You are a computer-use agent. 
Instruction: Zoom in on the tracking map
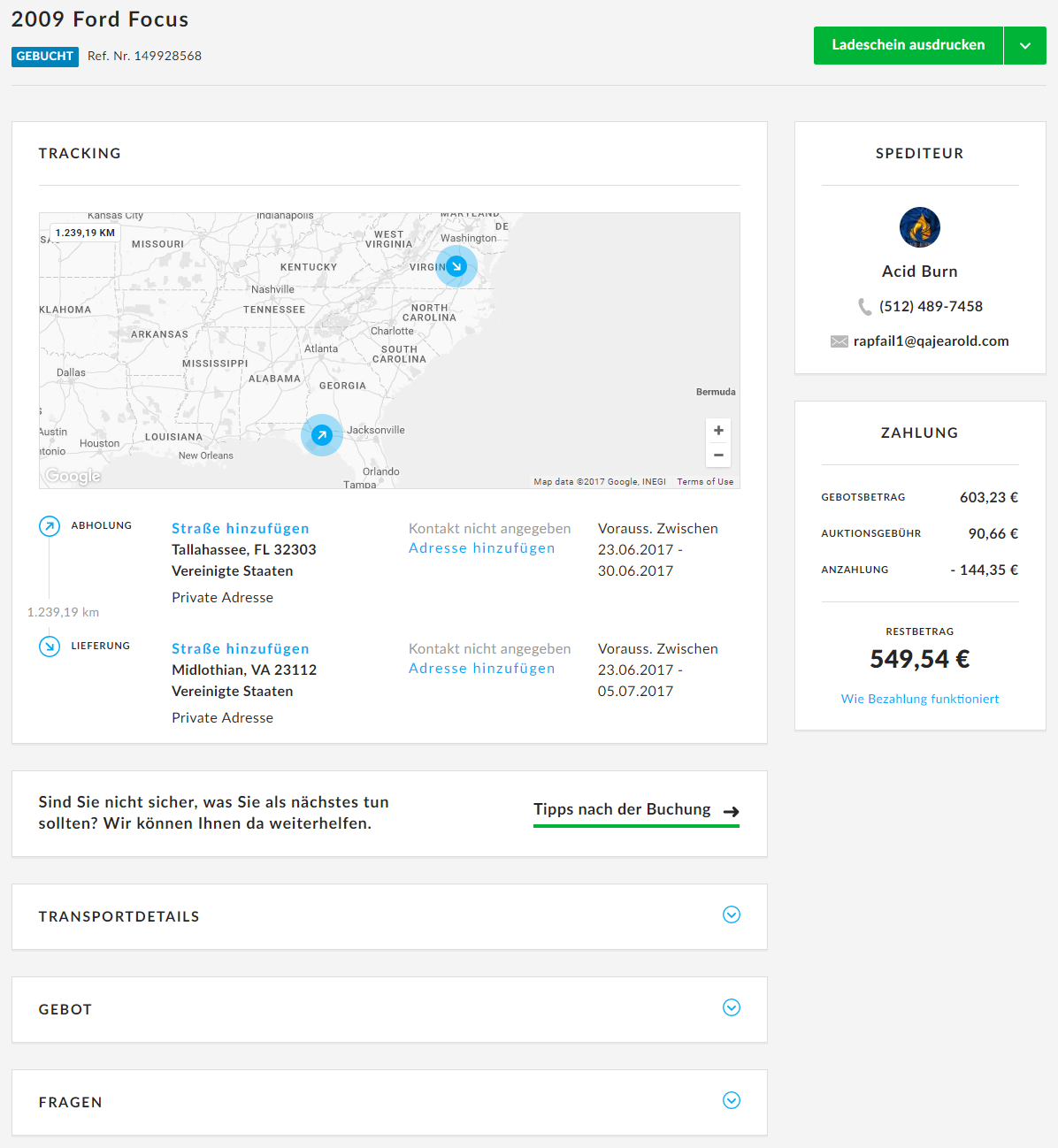click(718, 431)
